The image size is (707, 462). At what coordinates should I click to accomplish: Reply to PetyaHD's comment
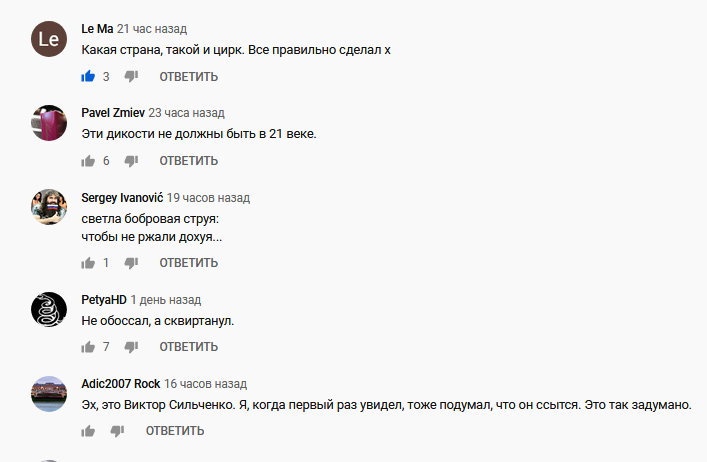[x=188, y=347]
